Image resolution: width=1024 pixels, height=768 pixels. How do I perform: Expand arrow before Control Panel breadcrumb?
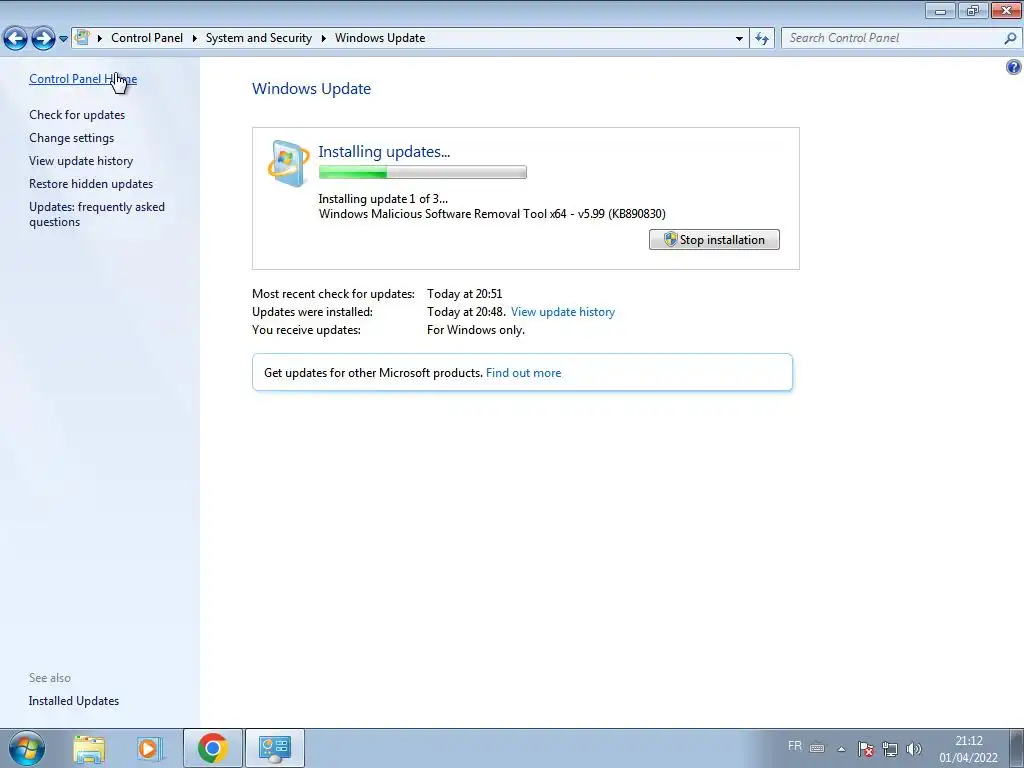point(100,38)
